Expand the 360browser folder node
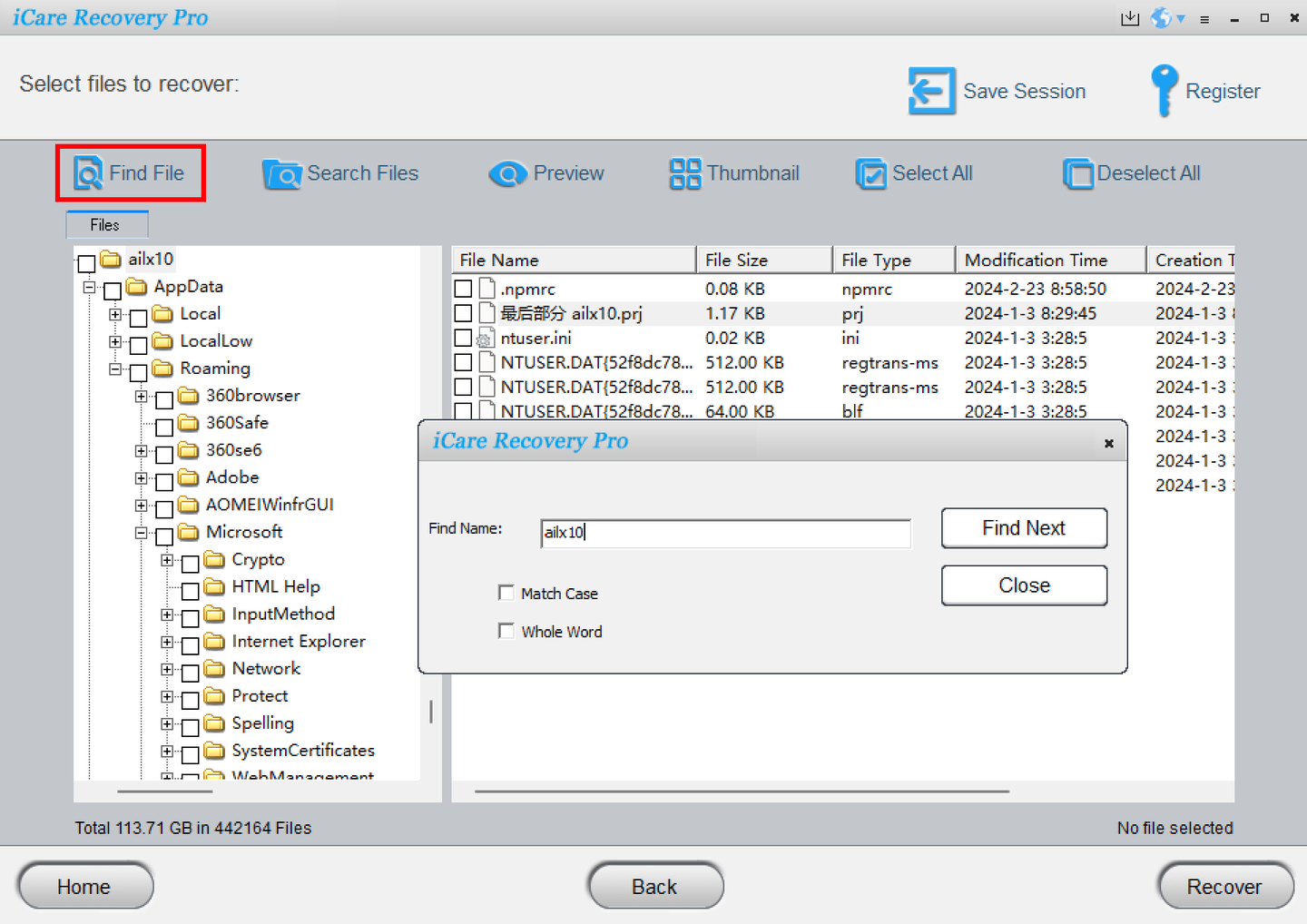The image size is (1307, 924). (x=141, y=398)
